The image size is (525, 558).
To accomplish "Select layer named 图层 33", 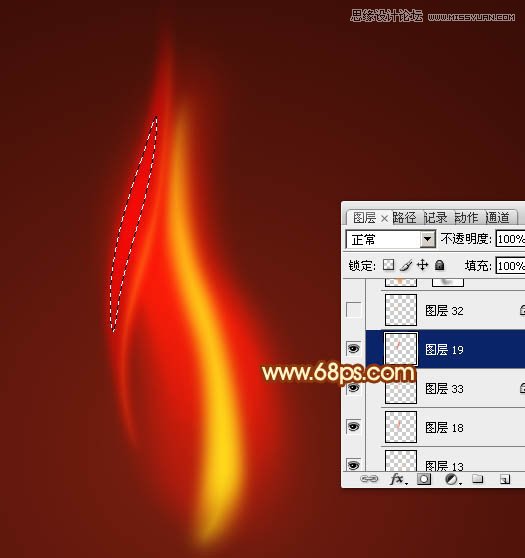I will [x=444, y=389].
